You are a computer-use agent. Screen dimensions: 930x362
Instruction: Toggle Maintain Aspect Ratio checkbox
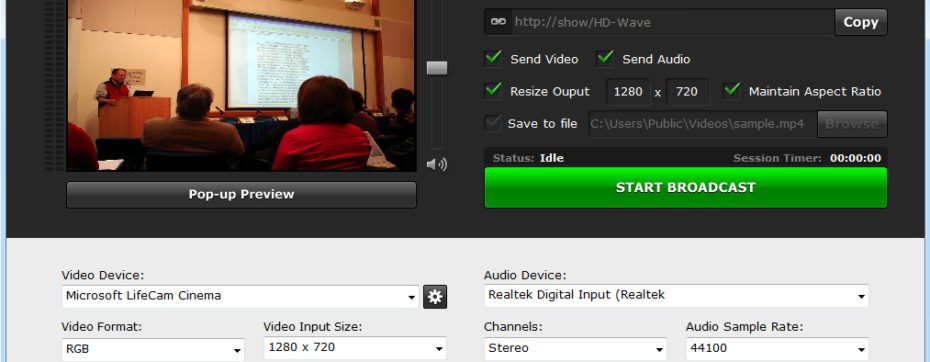pos(732,91)
